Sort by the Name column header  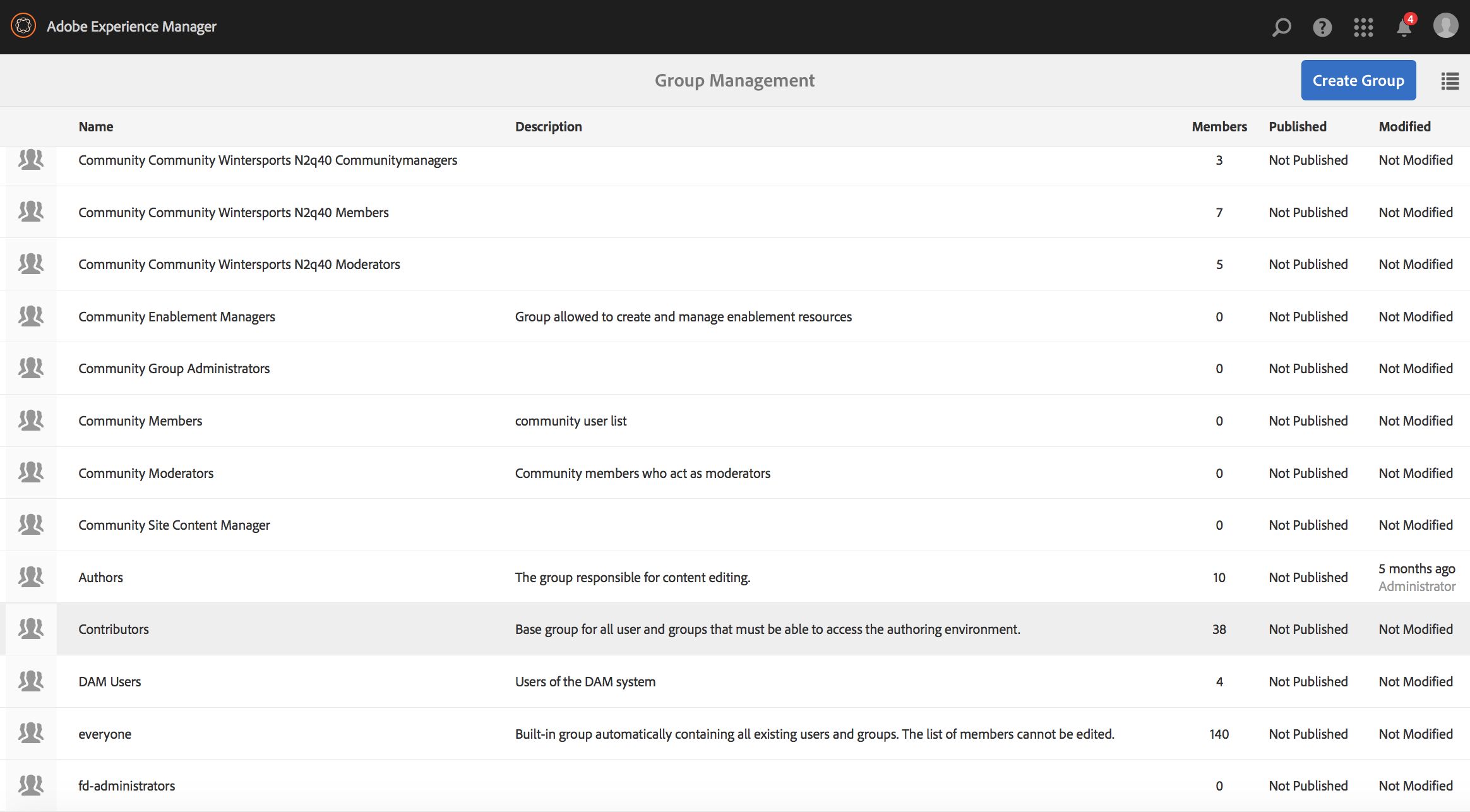[96, 126]
